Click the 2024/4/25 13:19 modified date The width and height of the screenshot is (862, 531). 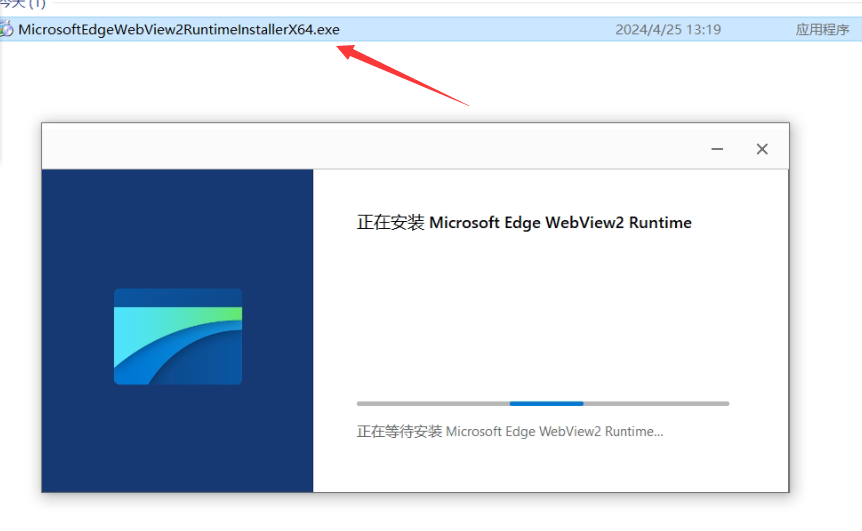point(668,29)
